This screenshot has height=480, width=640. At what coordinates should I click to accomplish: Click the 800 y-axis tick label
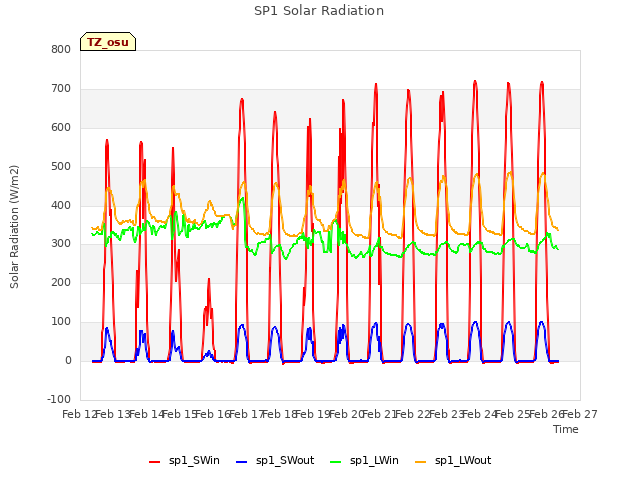click(61, 49)
